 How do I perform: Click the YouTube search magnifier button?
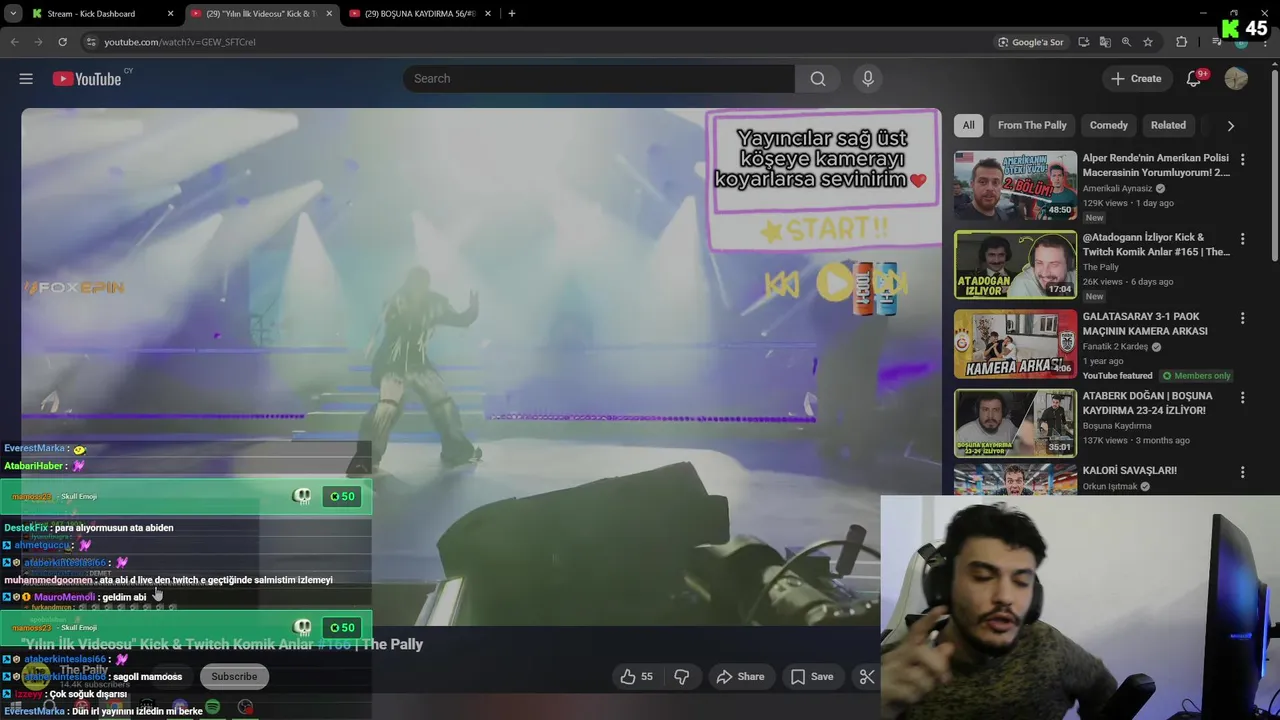(818, 79)
